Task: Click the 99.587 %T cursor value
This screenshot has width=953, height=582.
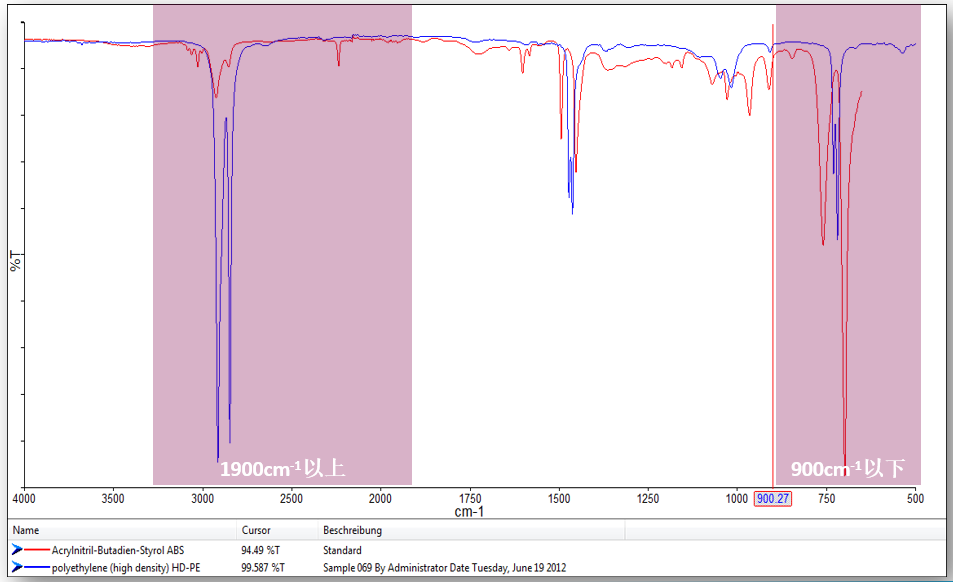Action: pyautogui.click(x=263, y=568)
